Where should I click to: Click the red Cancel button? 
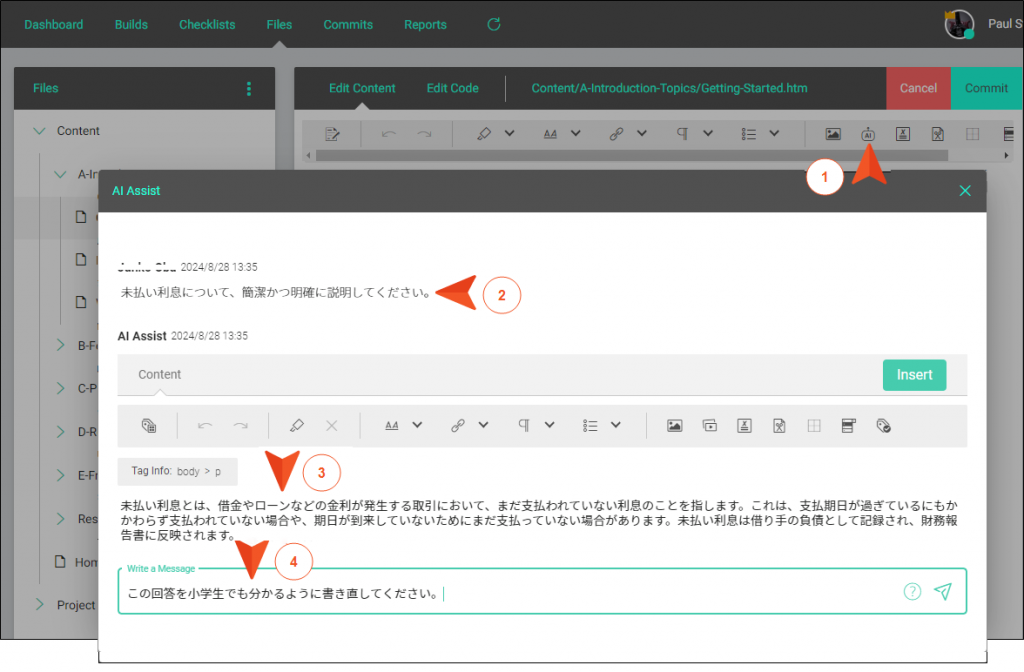tap(918, 88)
